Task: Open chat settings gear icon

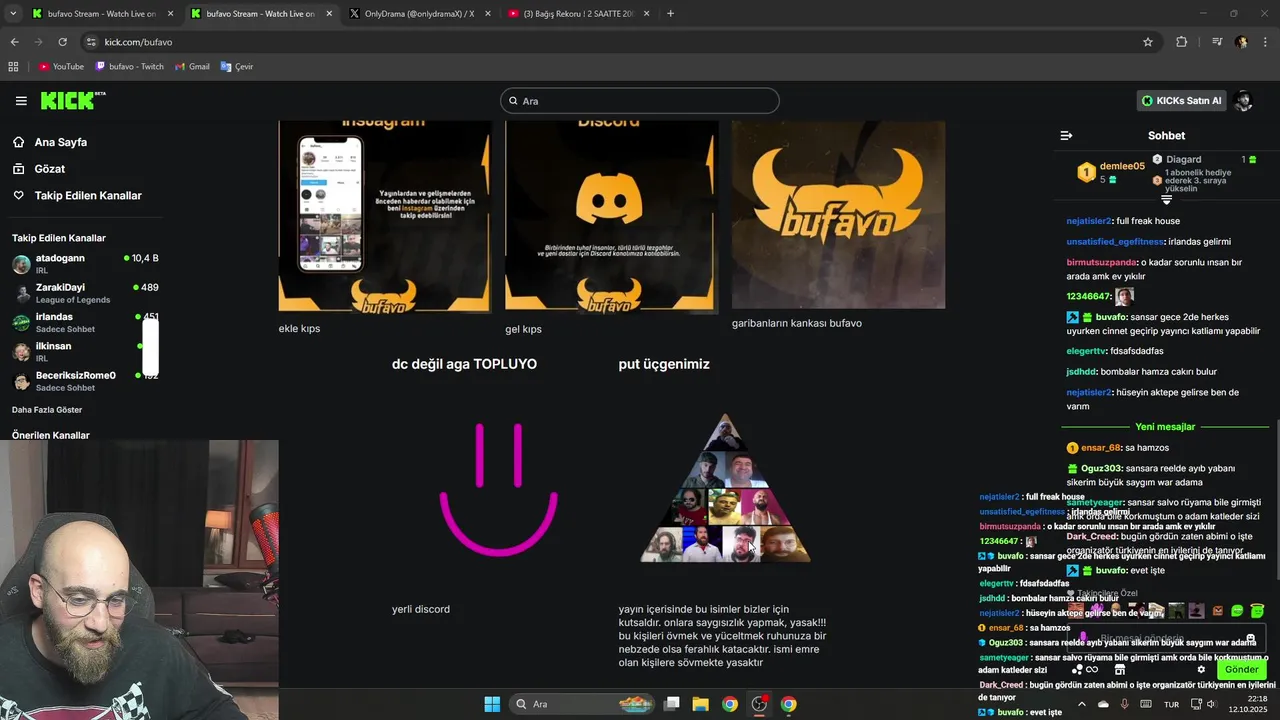Action: (1201, 670)
